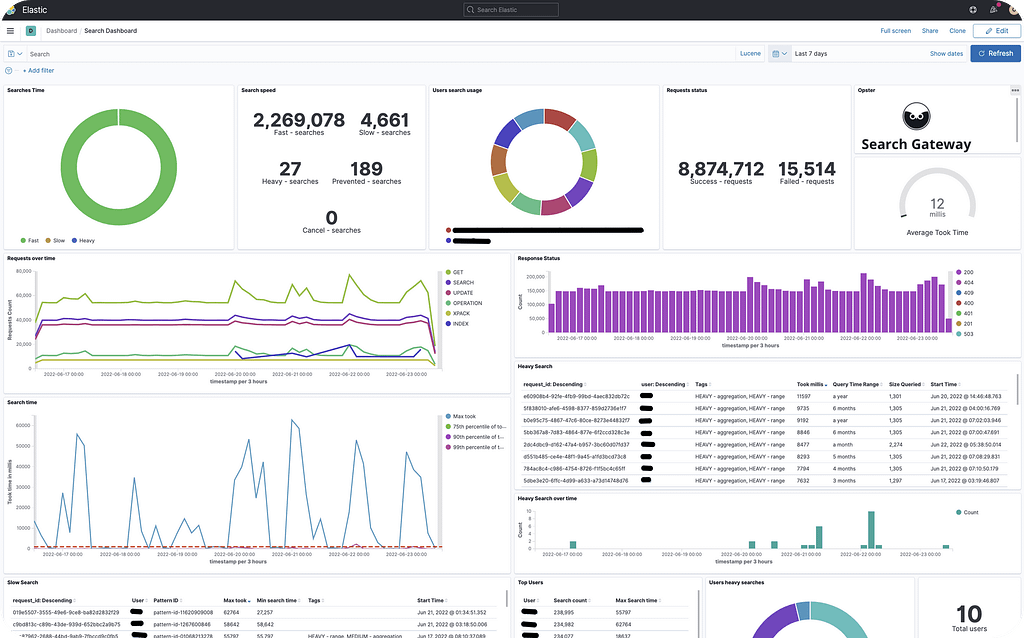Toggle the XPACK series legend entry
Screen dimensions: 1024x638
[x=458, y=313]
